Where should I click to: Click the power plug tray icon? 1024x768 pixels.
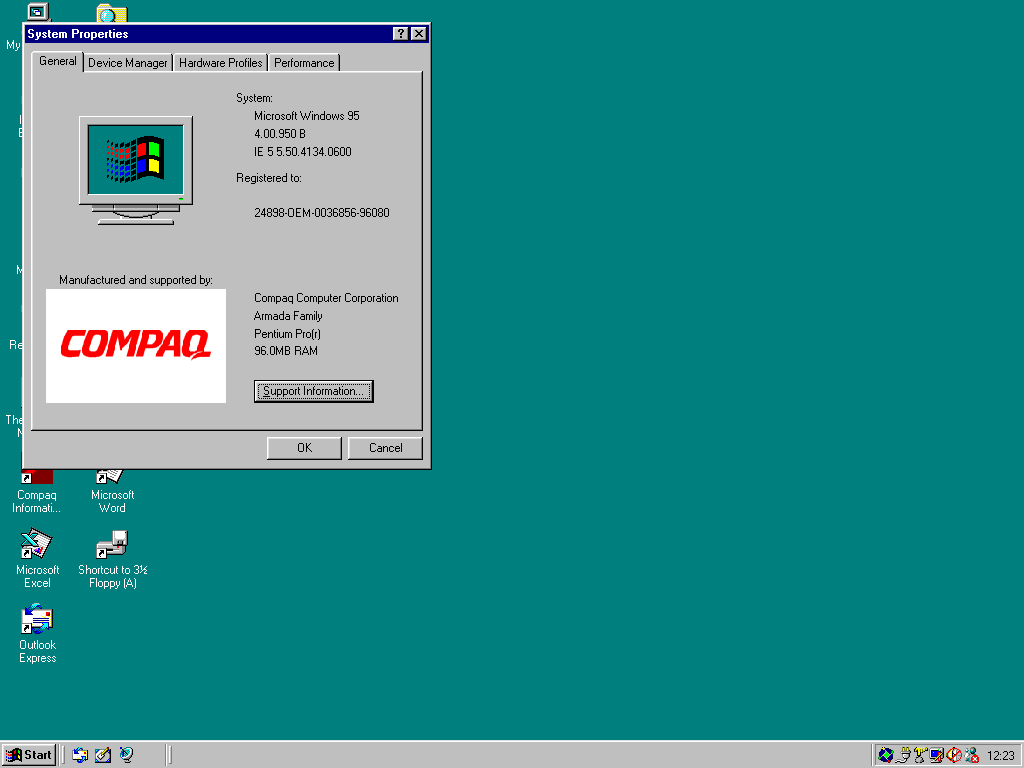(903, 756)
